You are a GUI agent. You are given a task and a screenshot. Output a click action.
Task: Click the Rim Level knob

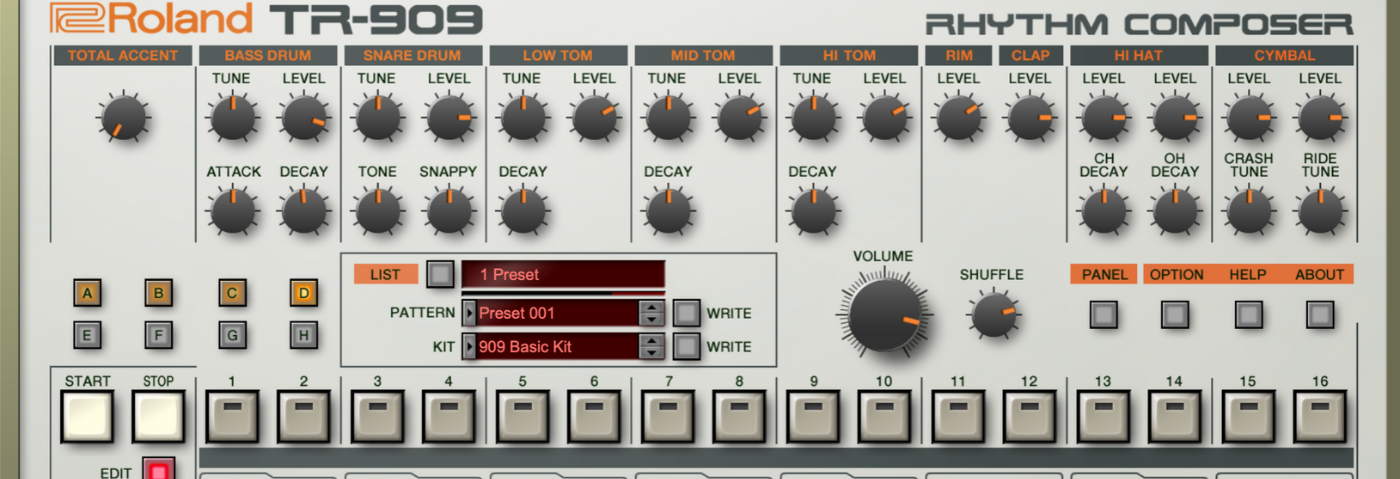pyautogui.click(x=958, y=118)
